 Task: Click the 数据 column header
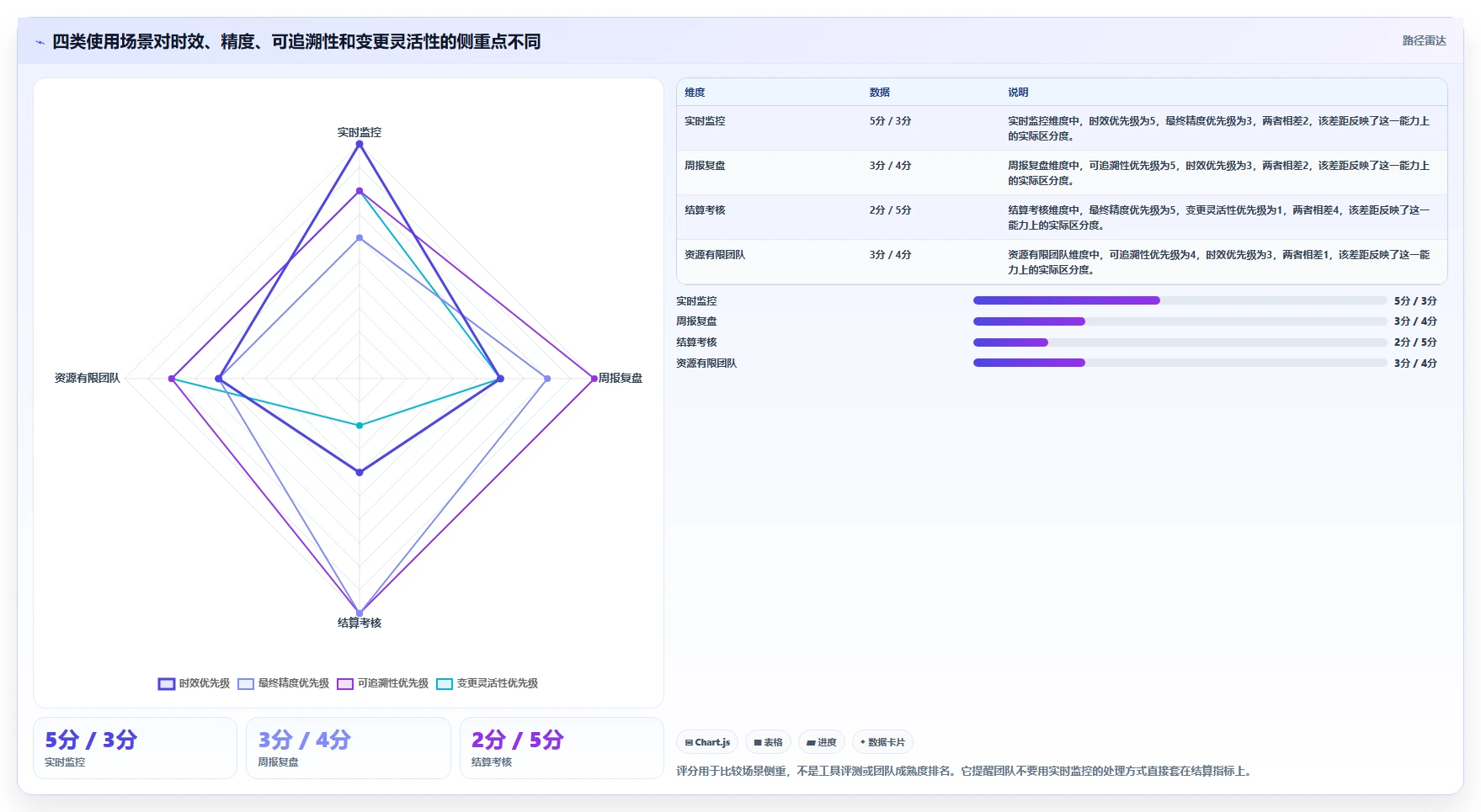[x=880, y=93]
